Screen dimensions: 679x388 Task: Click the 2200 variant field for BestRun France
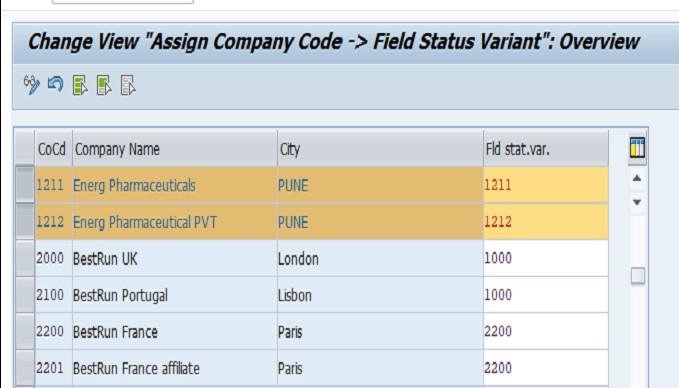pos(546,331)
